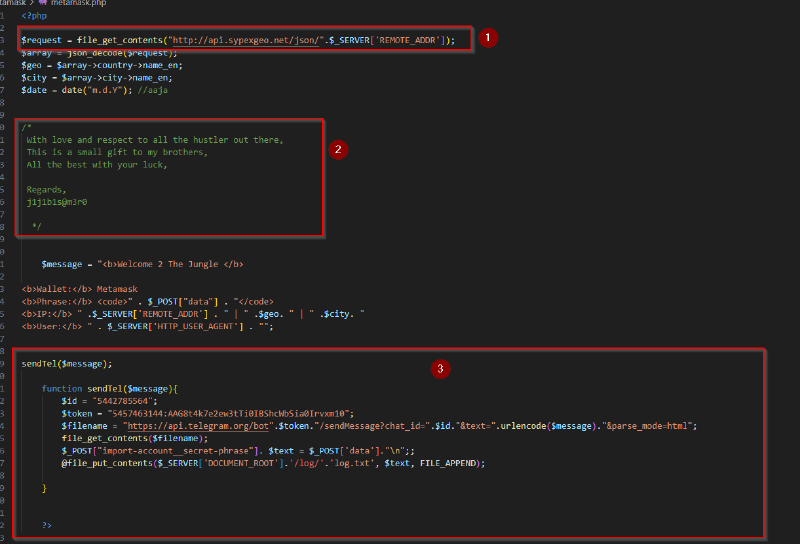Click the "<b>IP:</b>" label
Screen dimensions: 800x544
(x=46, y=314)
